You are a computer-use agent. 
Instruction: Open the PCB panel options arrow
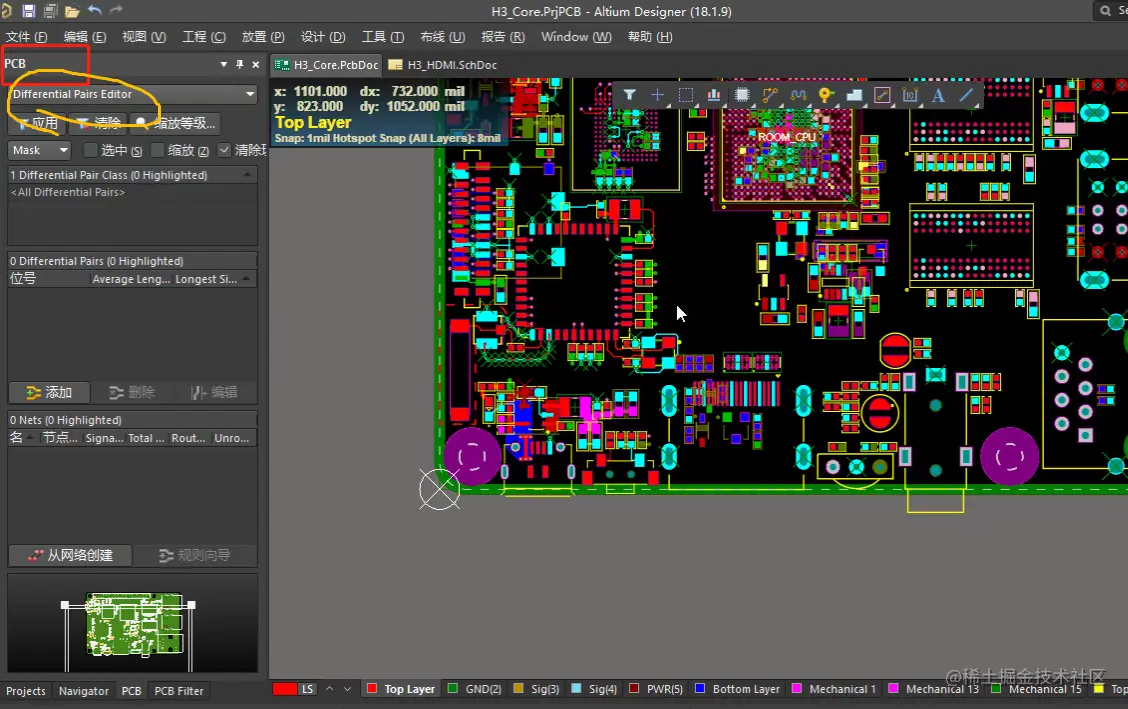(224, 64)
